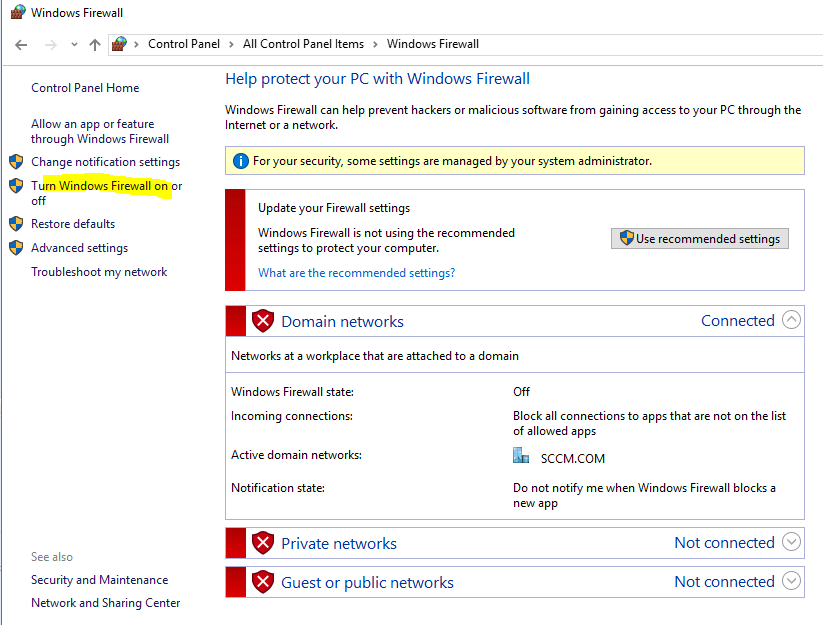Select Control Panel in the breadcrumb path
The width and height of the screenshot is (823, 625).
(x=184, y=44)
